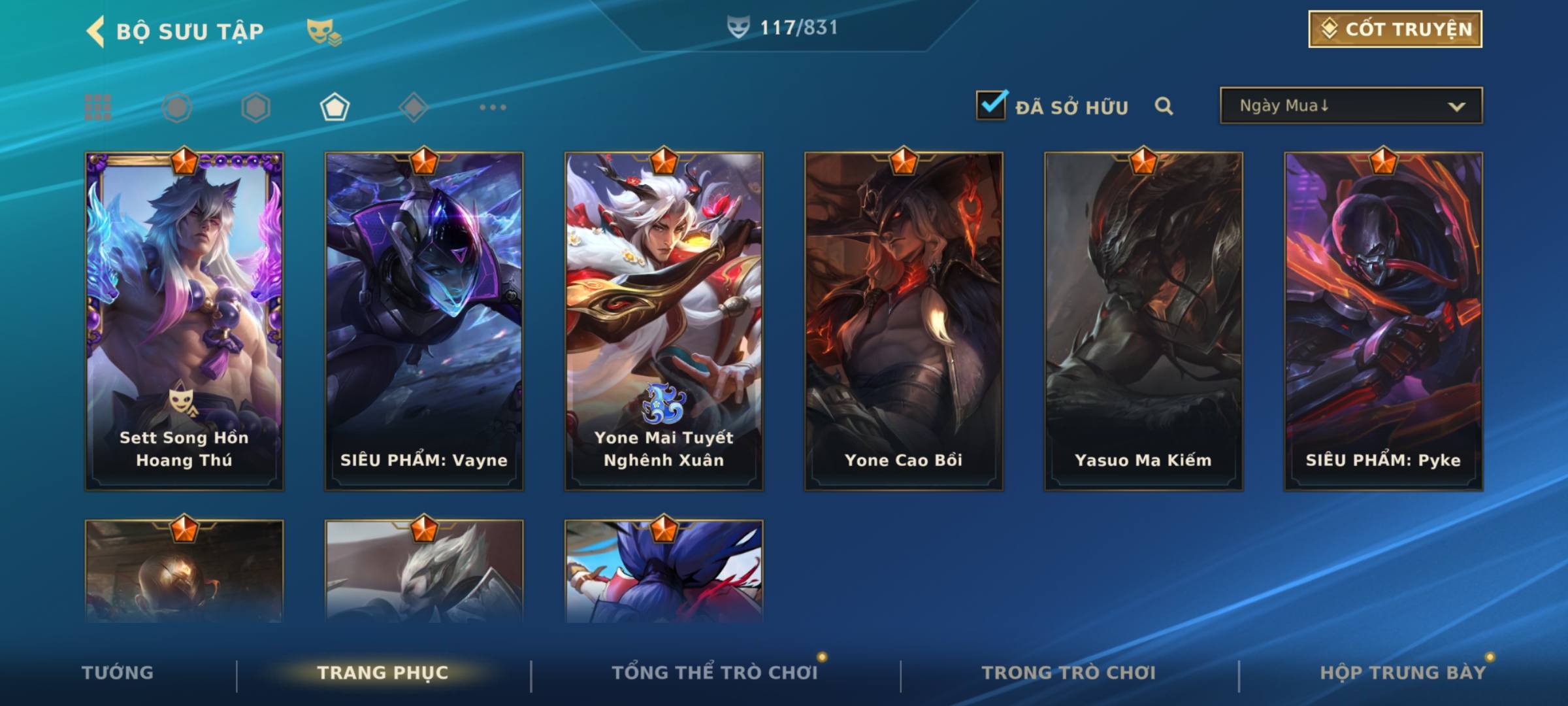Click the Cốt Truyện button
This screenshot has width=1568, height=706.
click(1395, 29)
